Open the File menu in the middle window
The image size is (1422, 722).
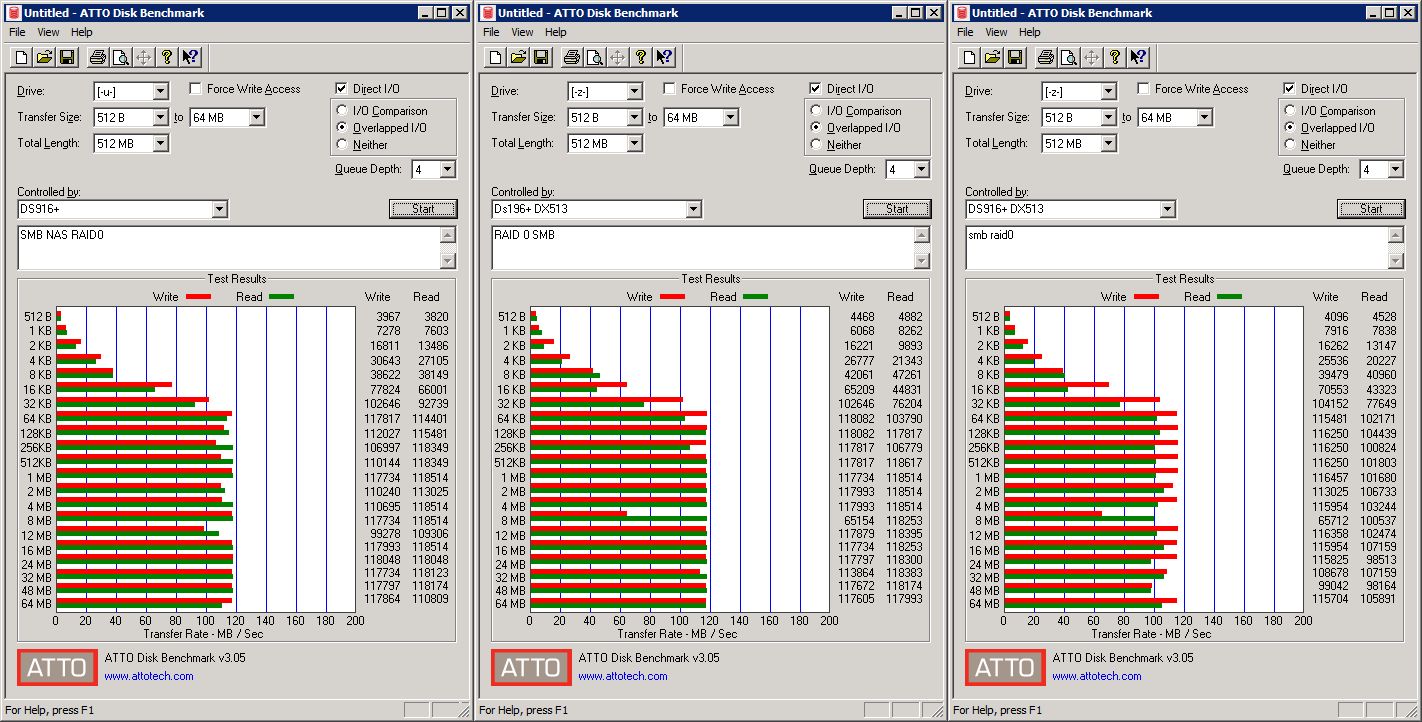pos(491,32)
